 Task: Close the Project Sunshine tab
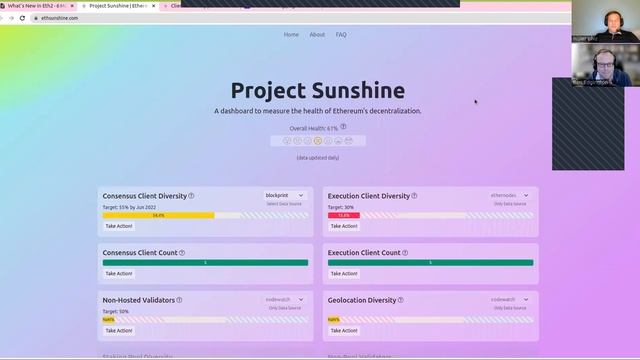coord(154,6)
